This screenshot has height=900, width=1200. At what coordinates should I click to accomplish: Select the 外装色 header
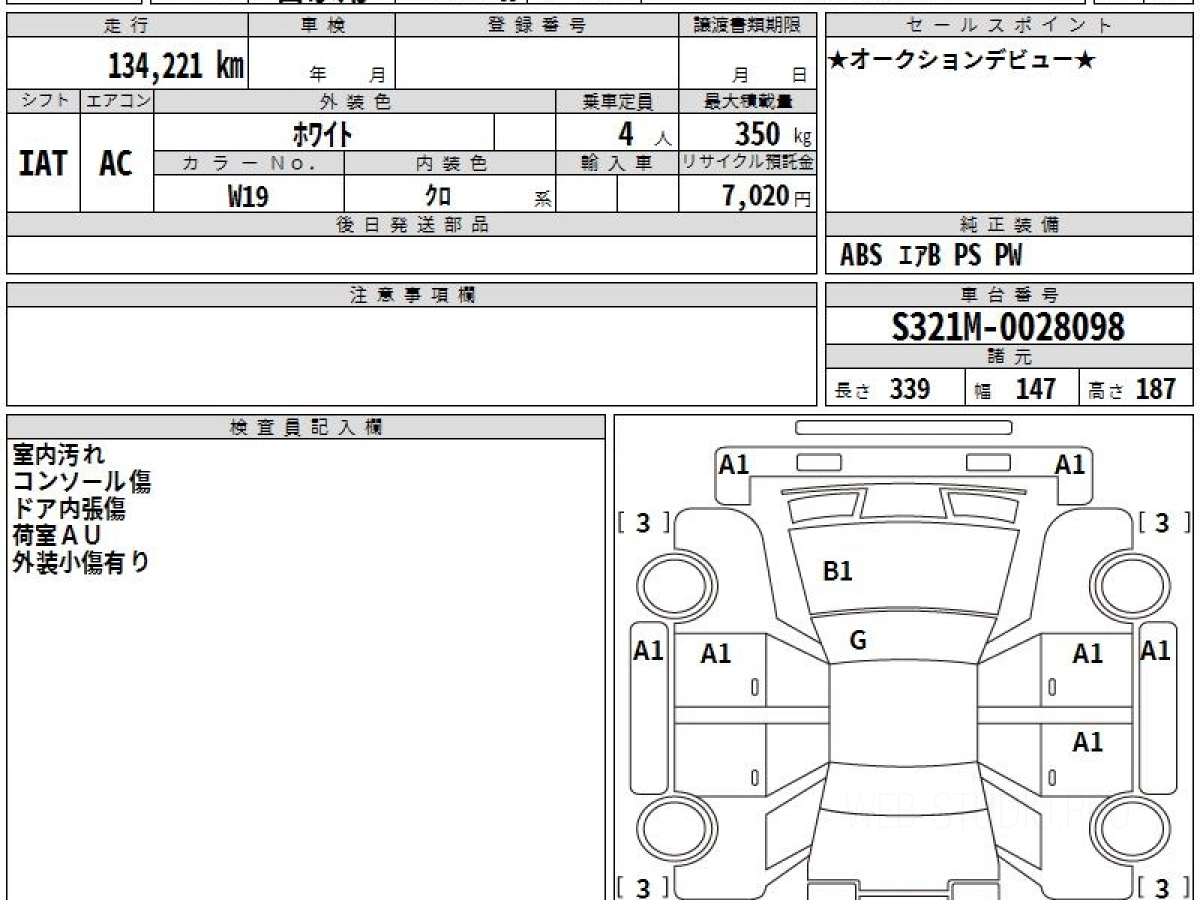355,101
